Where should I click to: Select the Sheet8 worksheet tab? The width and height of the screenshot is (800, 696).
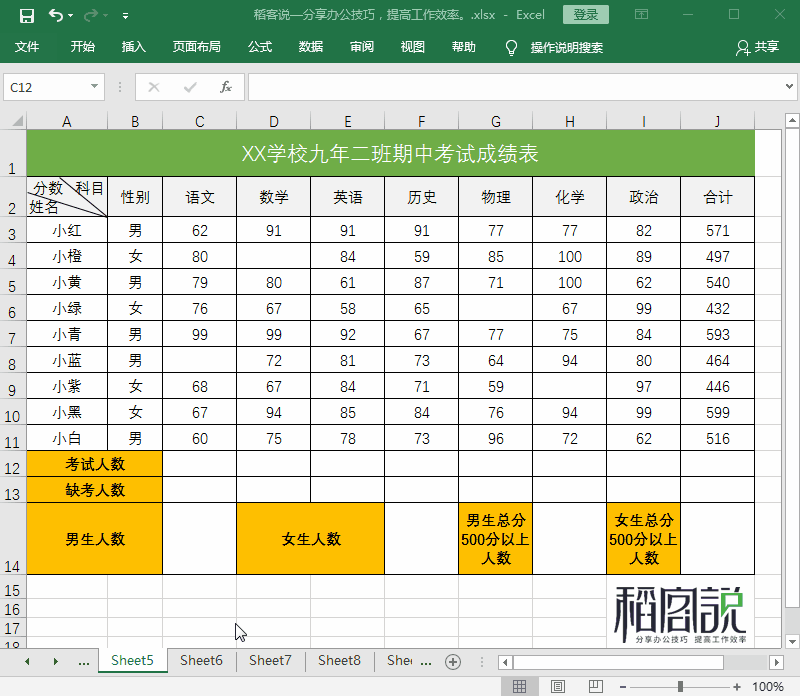point(338,661)
